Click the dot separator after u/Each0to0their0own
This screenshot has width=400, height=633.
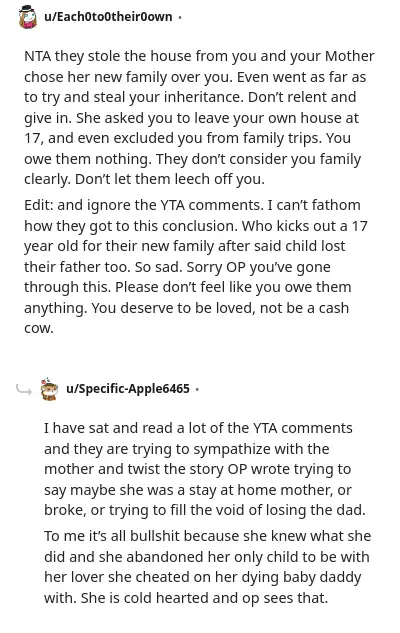tap(180, 17)
